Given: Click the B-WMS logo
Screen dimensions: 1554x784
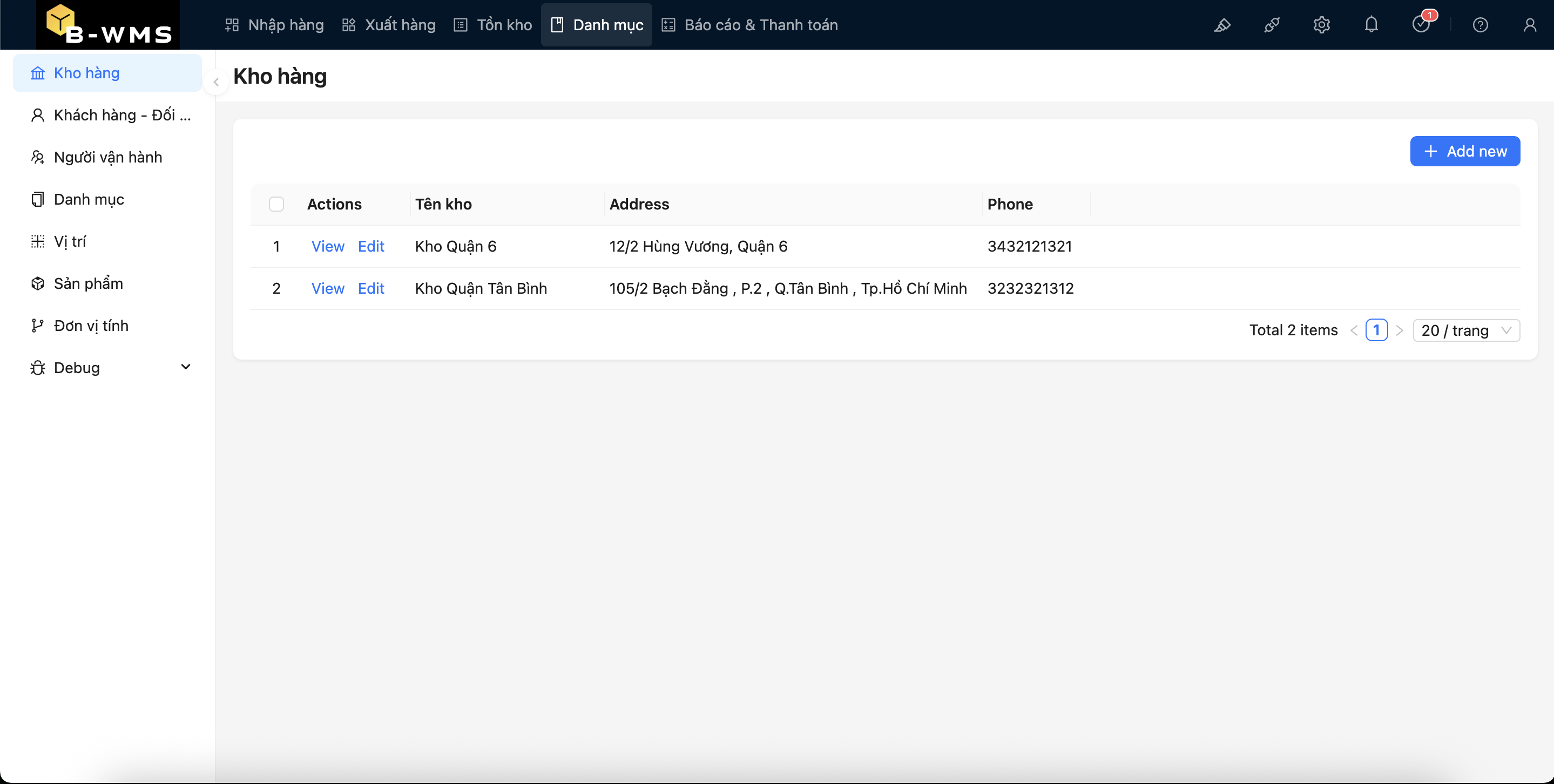Looking at the screenshot, I should click(108, 25).
